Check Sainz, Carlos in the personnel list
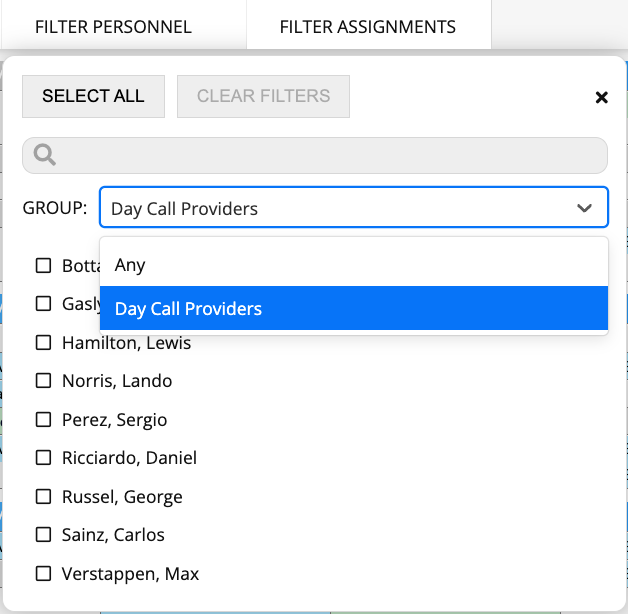628x614 pixels. pos(43,534)
